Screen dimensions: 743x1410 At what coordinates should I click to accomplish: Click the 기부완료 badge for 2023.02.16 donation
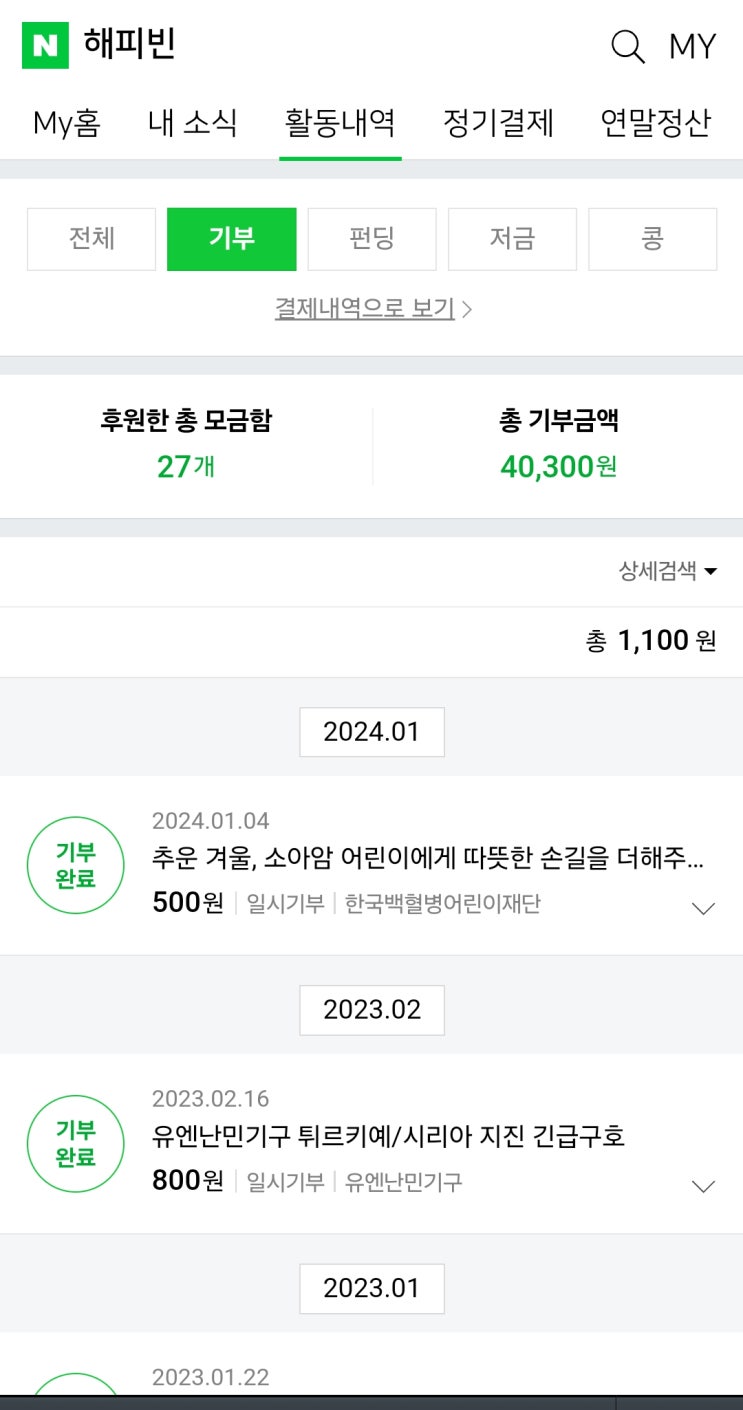tap(75, 1144)
